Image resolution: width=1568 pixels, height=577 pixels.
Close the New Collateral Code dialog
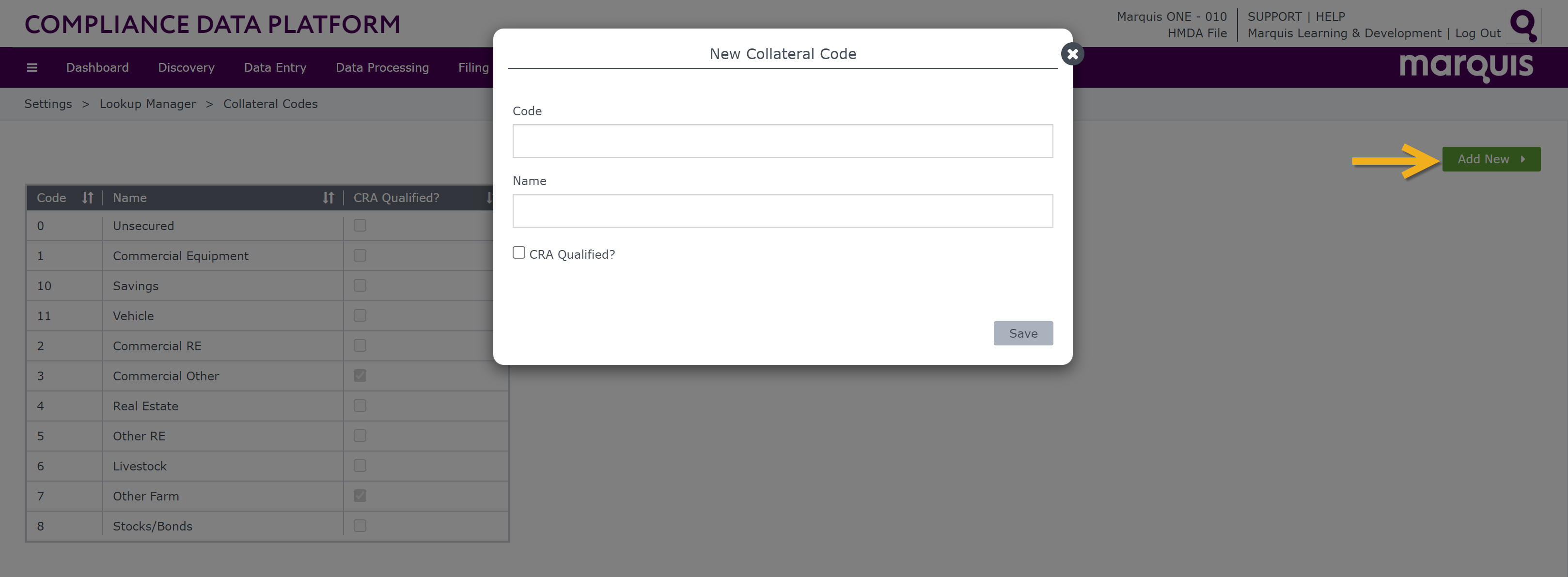coord(1072,54)
